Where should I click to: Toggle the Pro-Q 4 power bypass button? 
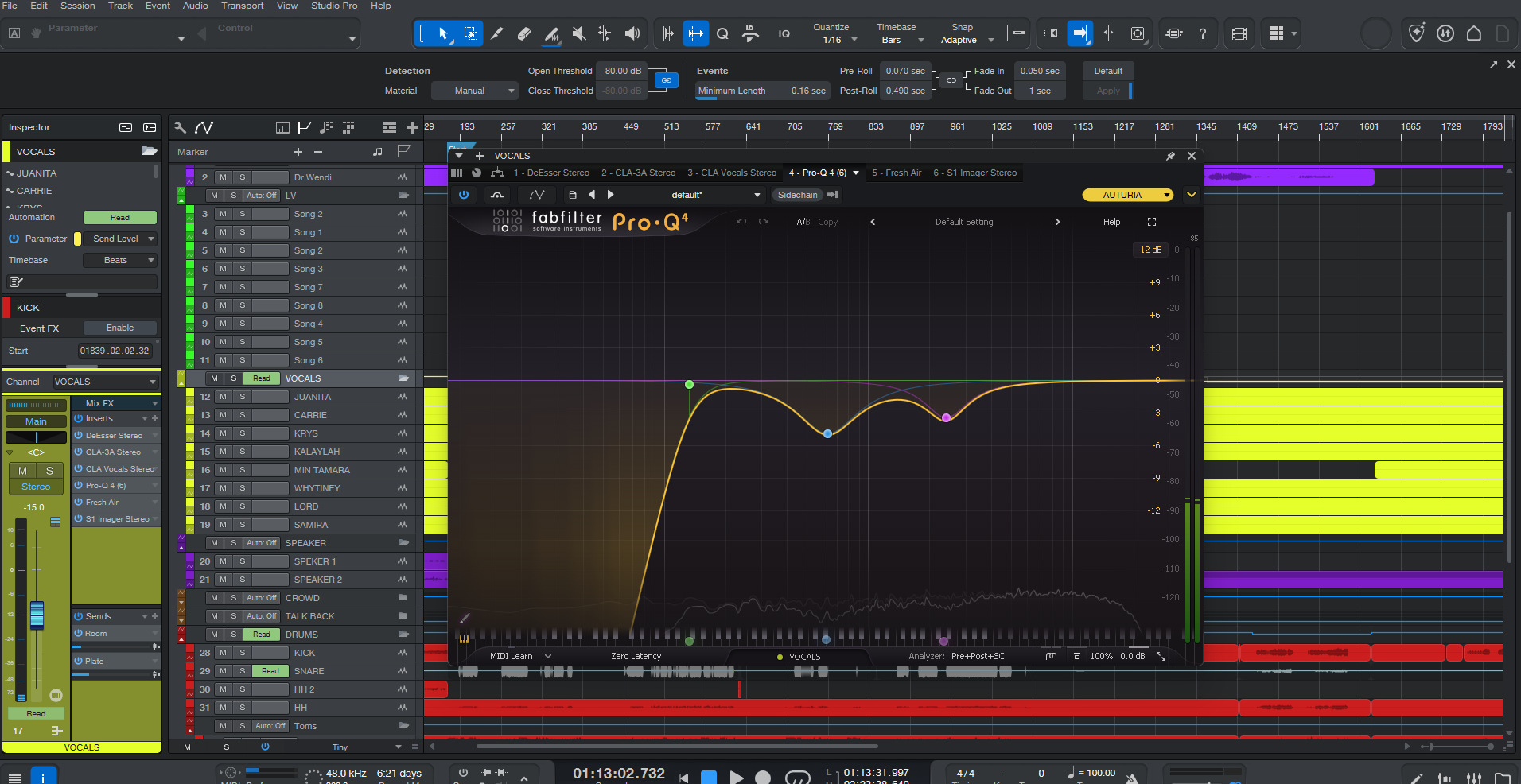(464, 195)
